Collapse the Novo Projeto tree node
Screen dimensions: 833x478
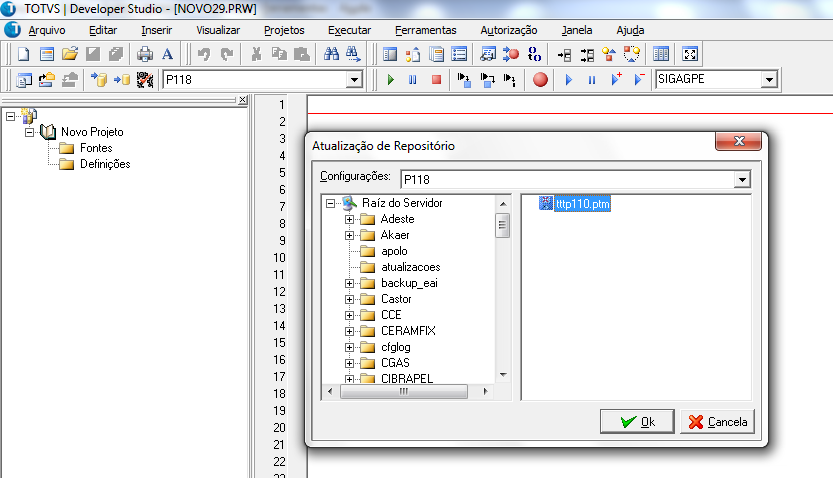point(29,132)
